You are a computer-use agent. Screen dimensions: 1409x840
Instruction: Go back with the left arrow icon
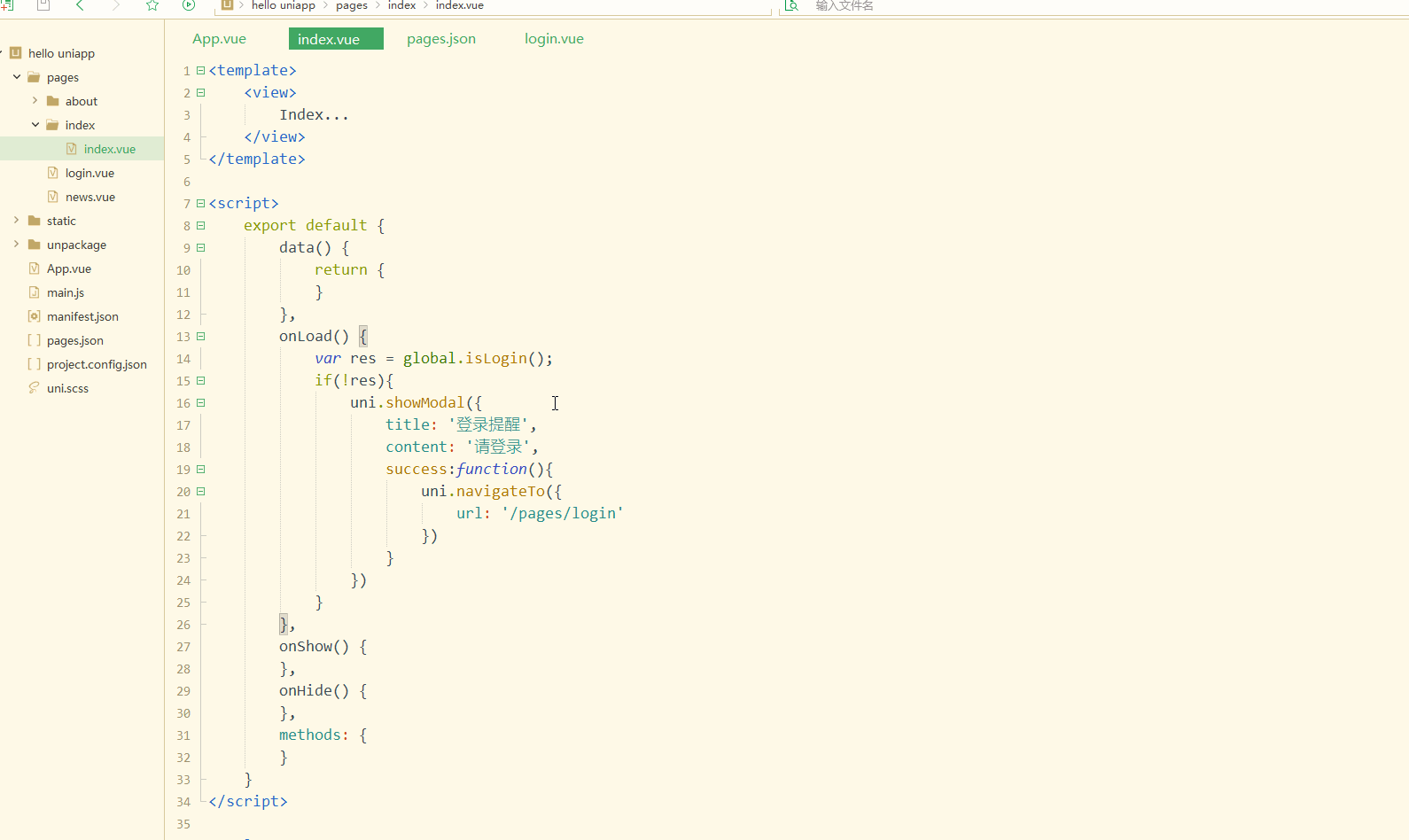click(80, 5)
